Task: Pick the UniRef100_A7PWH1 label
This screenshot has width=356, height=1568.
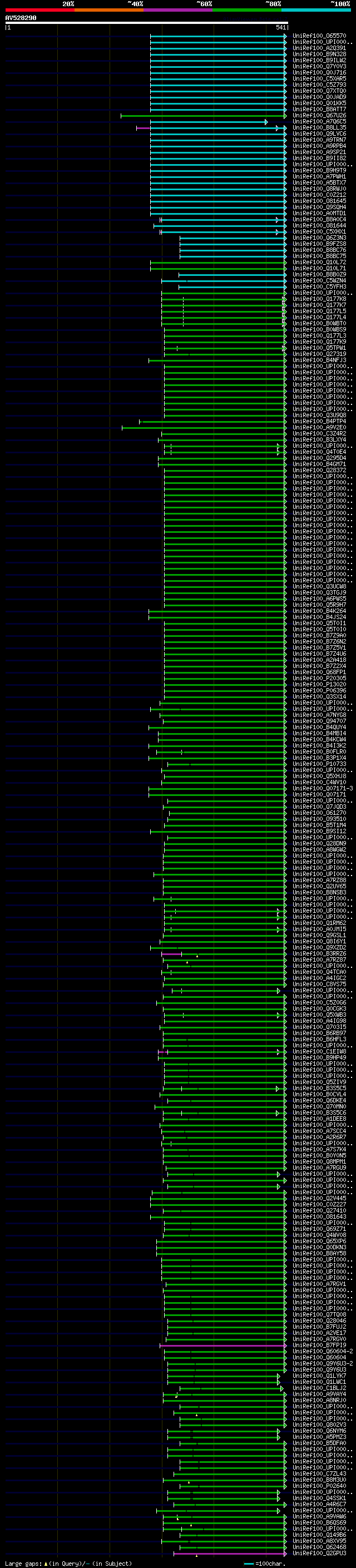Action: tap(319, 176)
